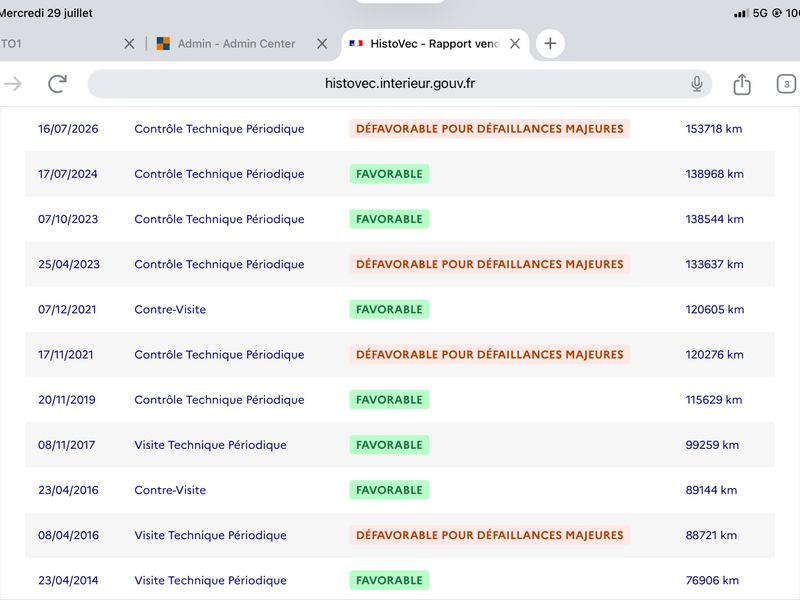Click the mileage 153718 km
800x600 pixels.
point(714,129)
